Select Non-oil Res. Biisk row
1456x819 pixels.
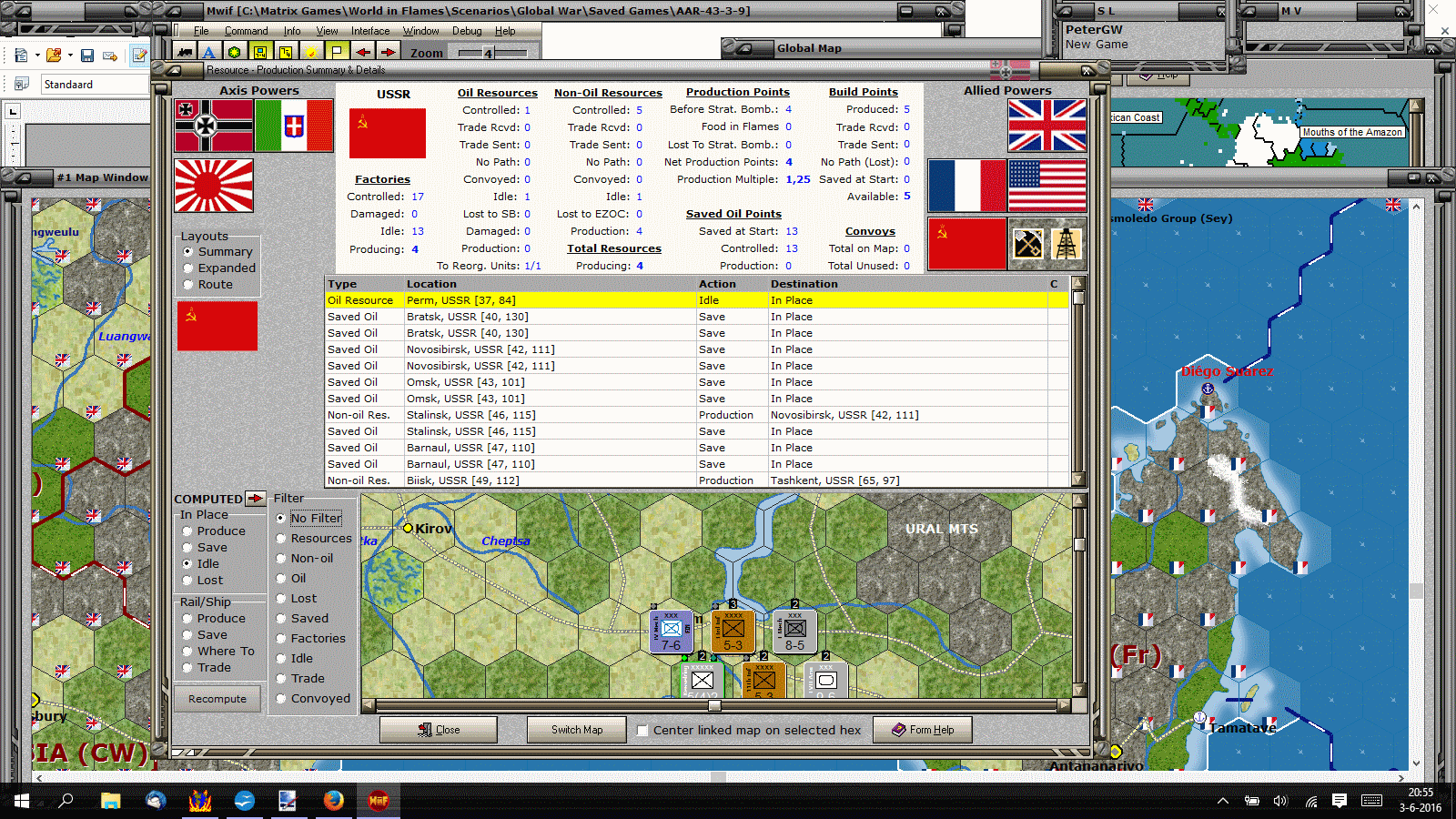click(x=697, y=480)
